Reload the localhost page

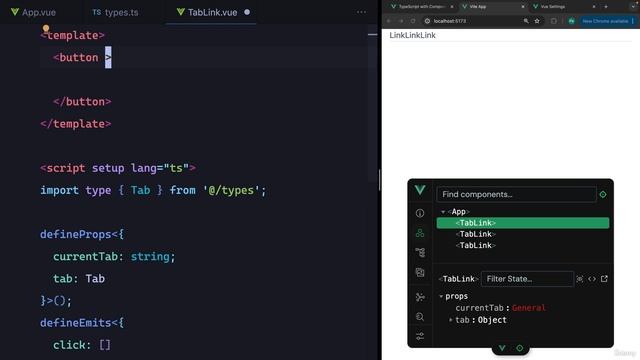coord(413,21)
